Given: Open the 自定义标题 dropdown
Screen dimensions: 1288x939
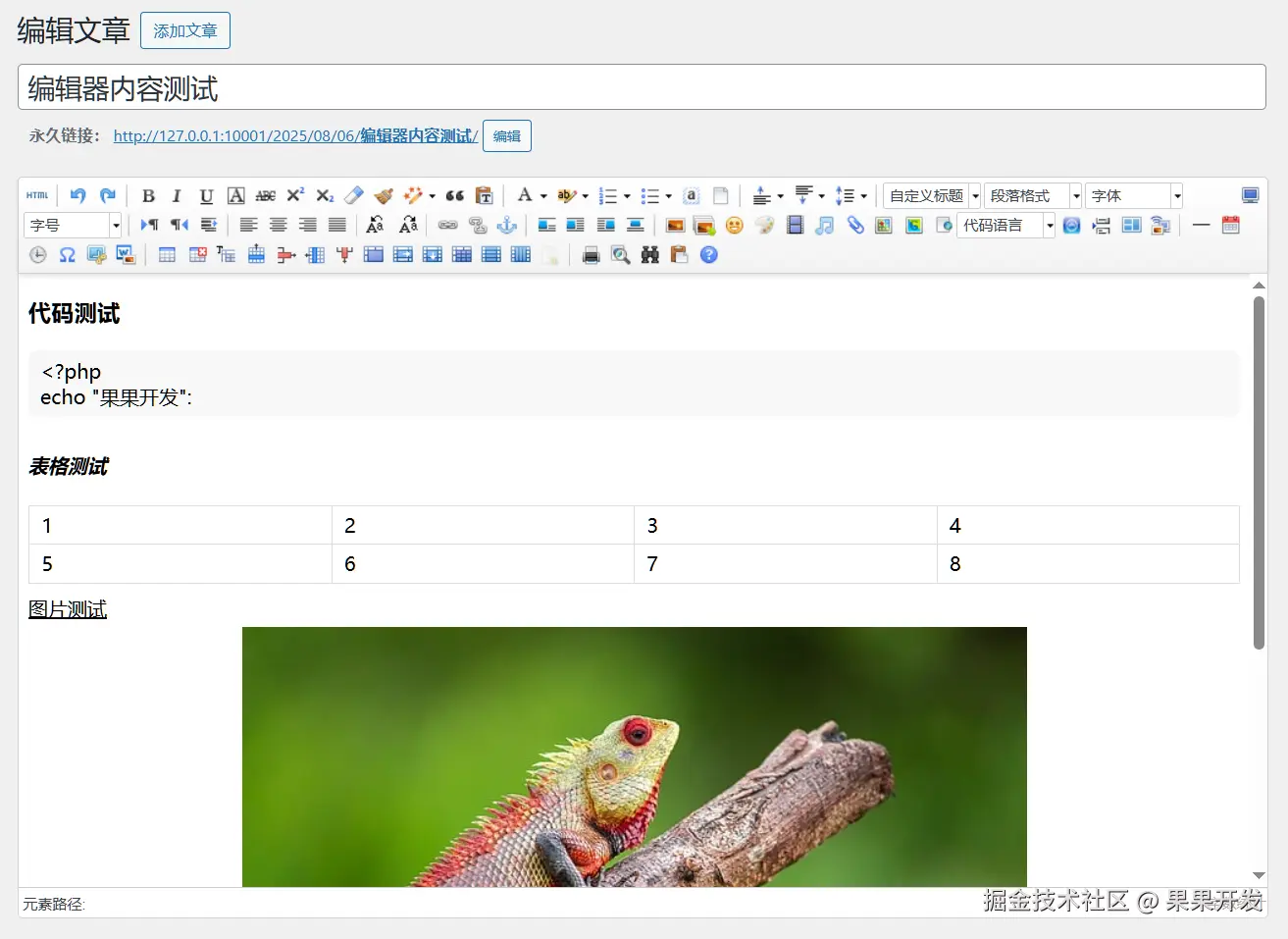Looking at the screenshot, I should click(x=932, y=196).
